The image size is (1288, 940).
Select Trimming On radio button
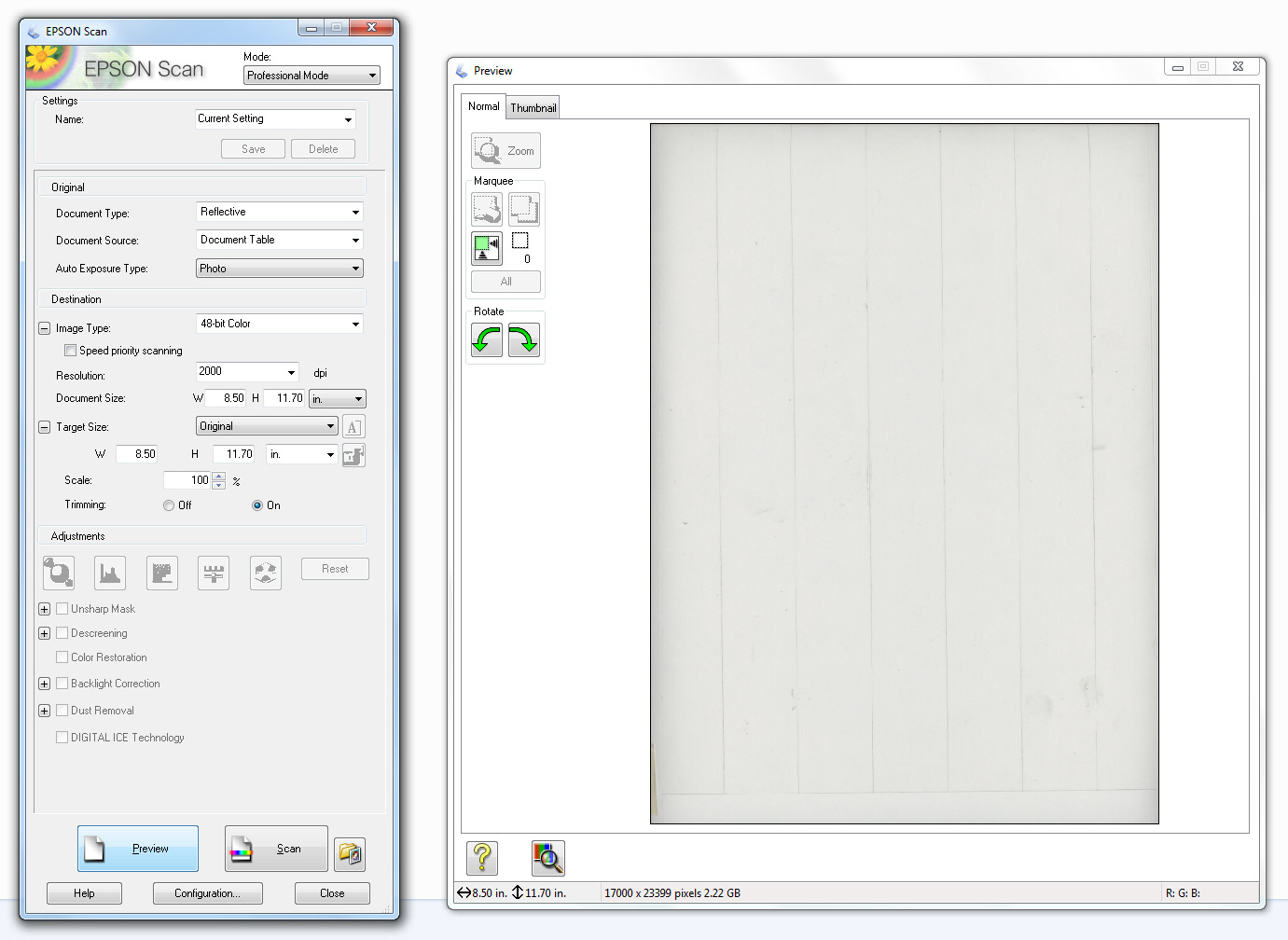[257, 505]
